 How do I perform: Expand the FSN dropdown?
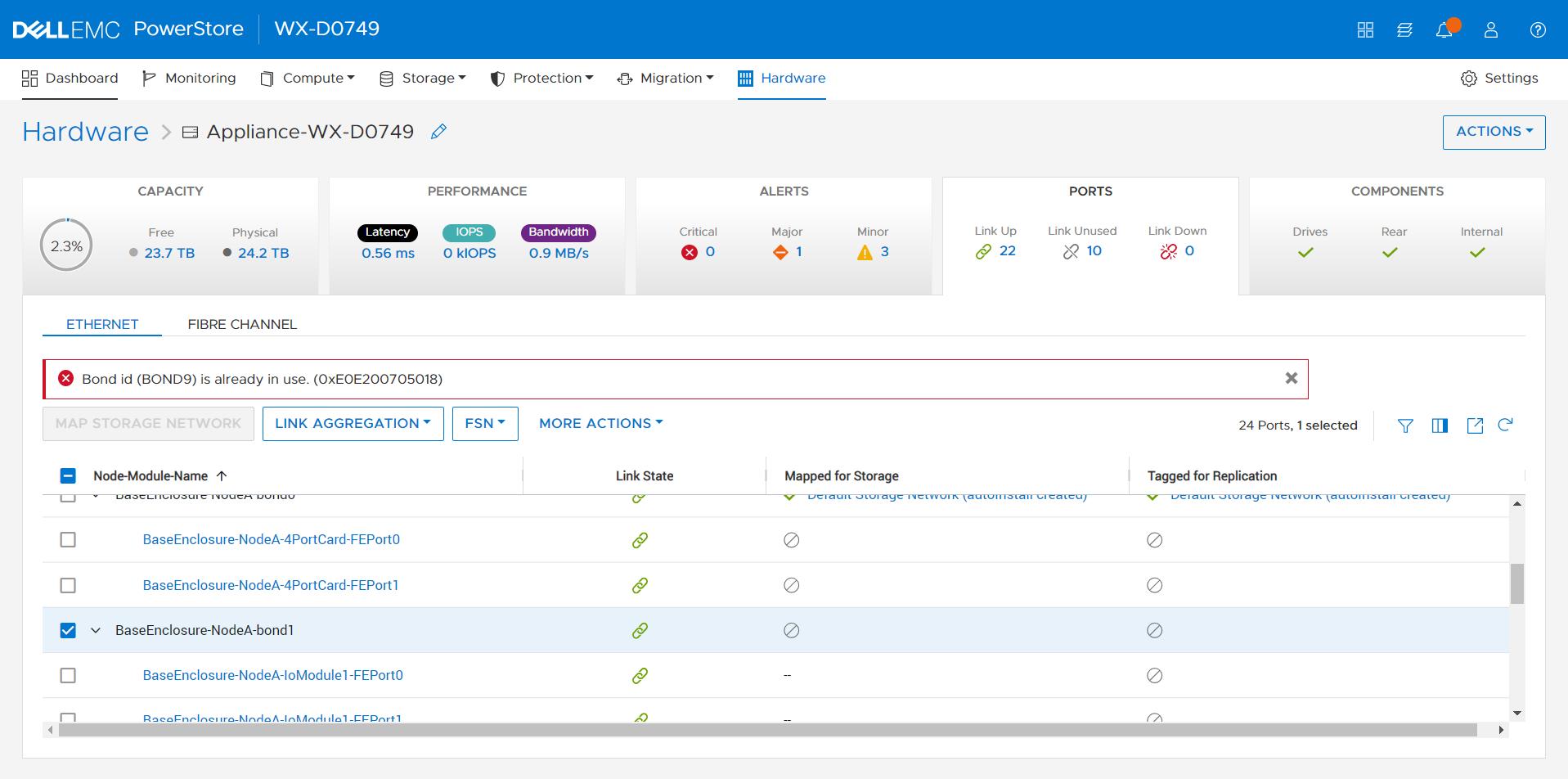[x=485, y=424]
